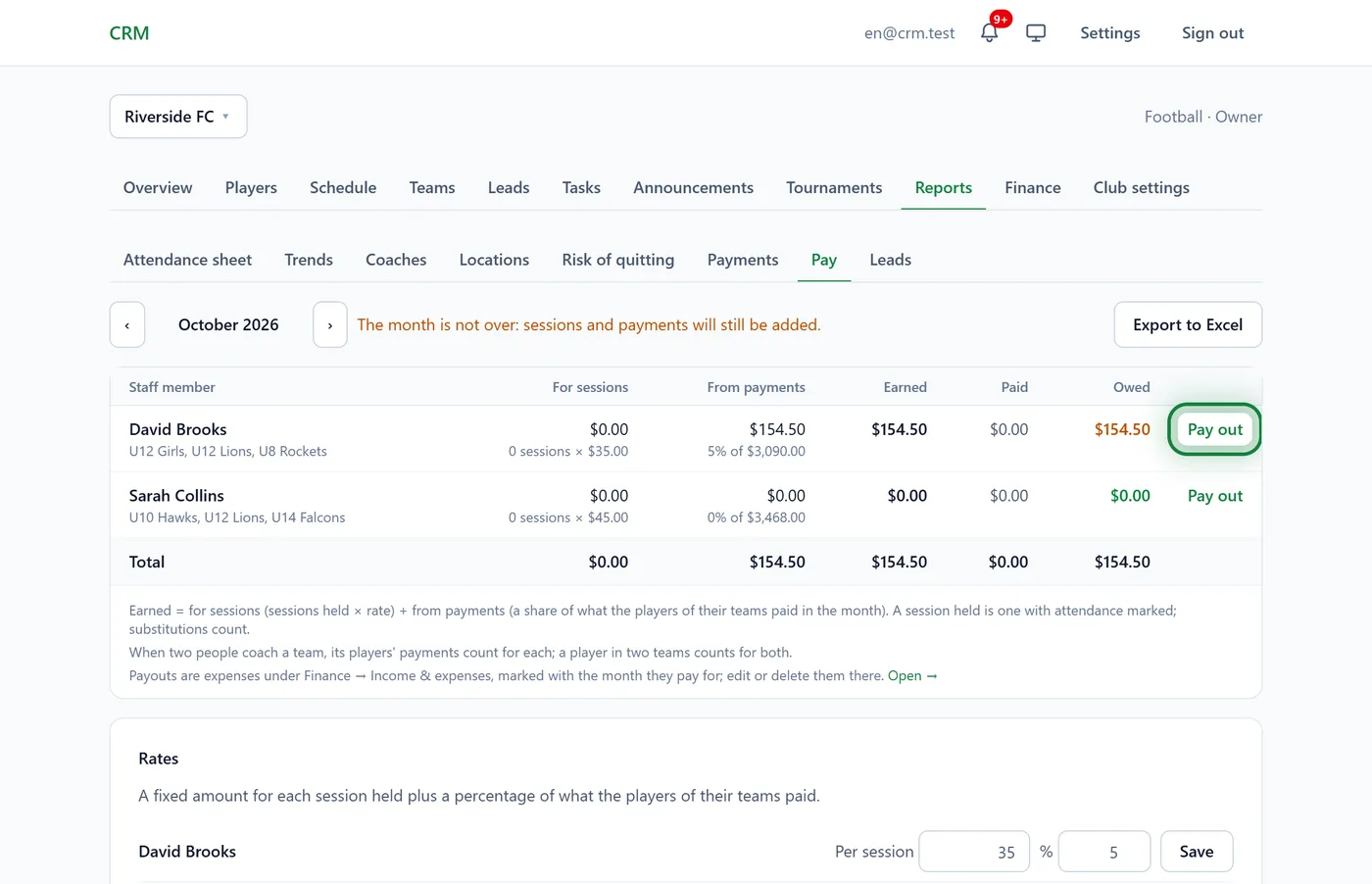Switch to the Overview tab
Image resolution: width=1372 pixels, height=884 pixels.
click(158, 187)
